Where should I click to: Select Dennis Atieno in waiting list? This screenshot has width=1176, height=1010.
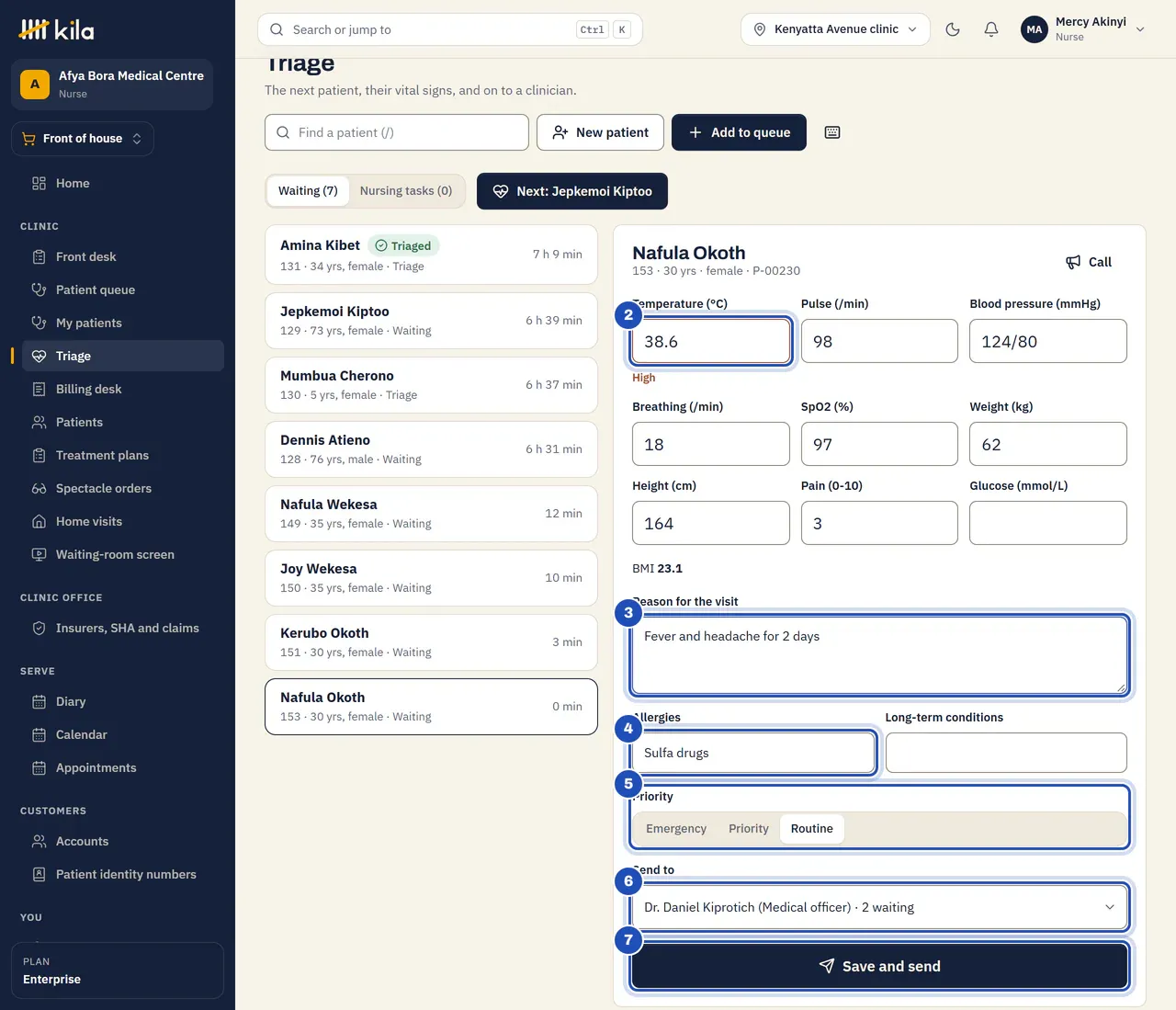click(431, 449)
